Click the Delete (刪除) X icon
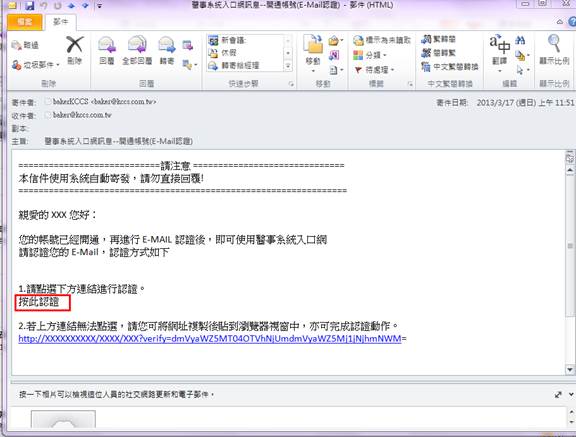576x437 pixels. tap(75, 45)
